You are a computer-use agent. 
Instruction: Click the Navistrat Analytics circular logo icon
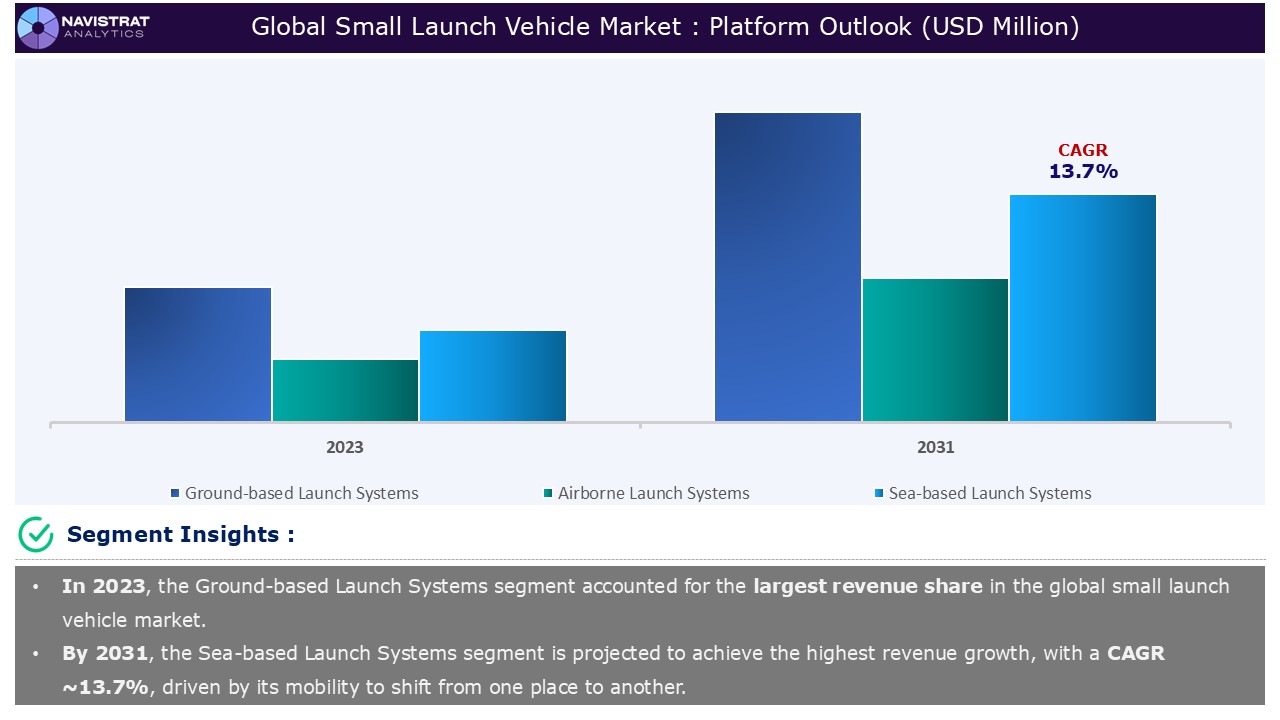point(39,27)
